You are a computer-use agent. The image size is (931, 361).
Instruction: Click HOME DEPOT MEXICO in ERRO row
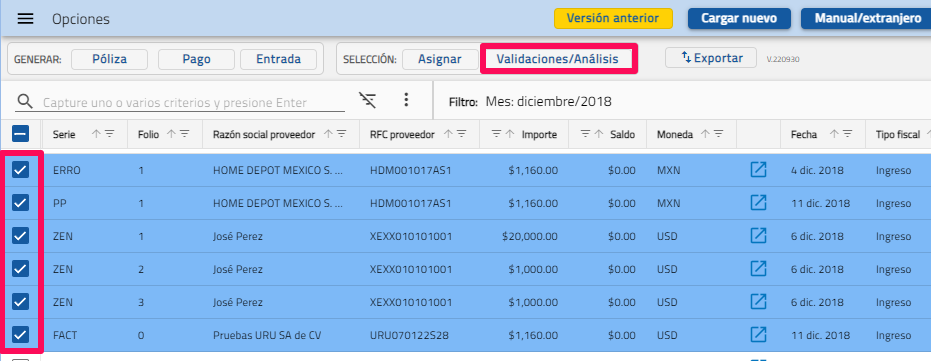point(278,170)
